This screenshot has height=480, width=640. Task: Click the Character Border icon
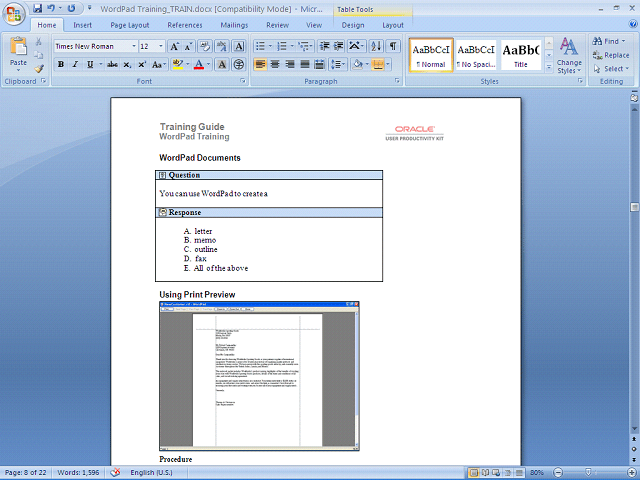click(239, 47)
